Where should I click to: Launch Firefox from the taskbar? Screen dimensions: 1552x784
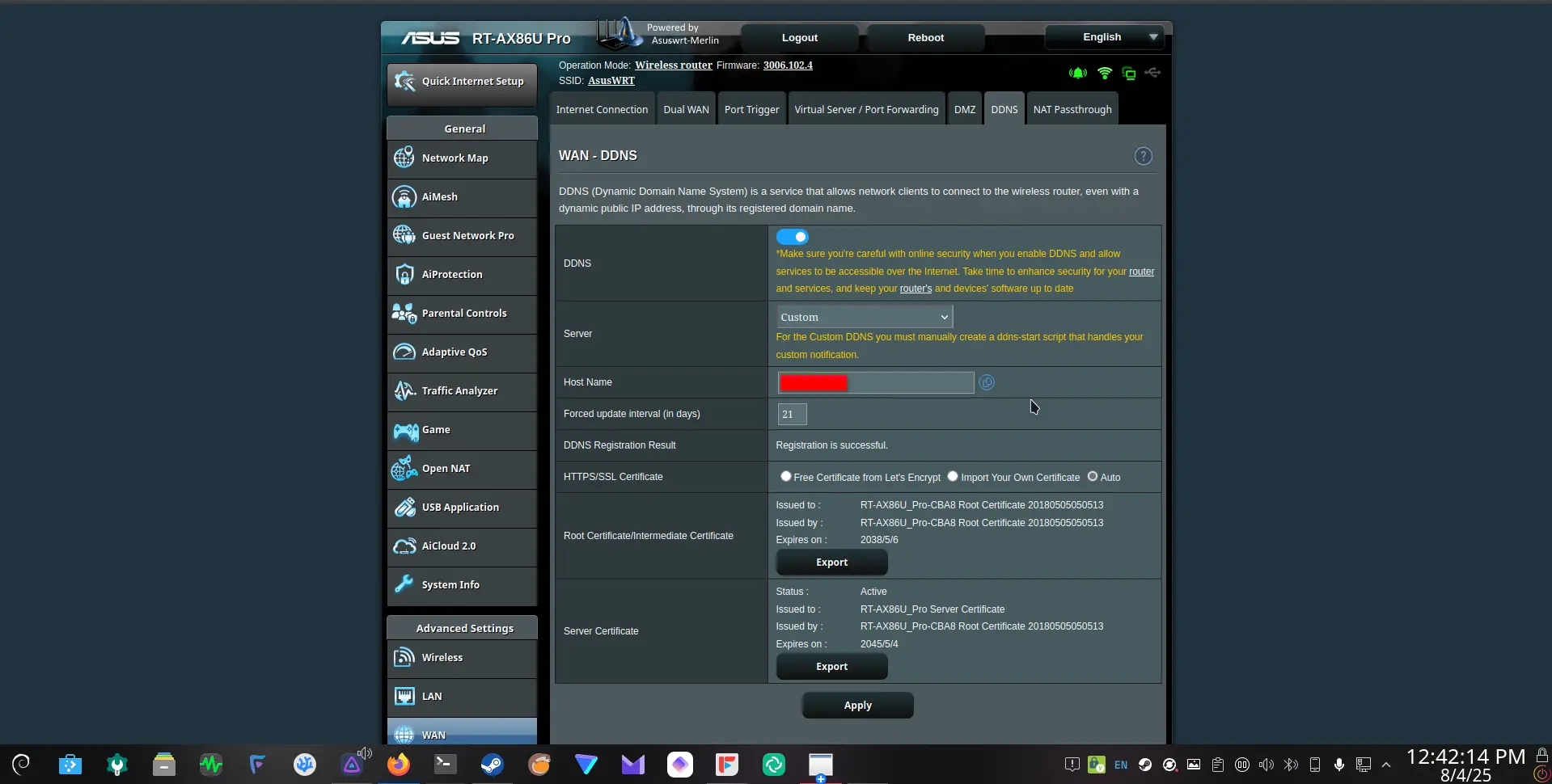pyautogui.click(x=398, y=765)
